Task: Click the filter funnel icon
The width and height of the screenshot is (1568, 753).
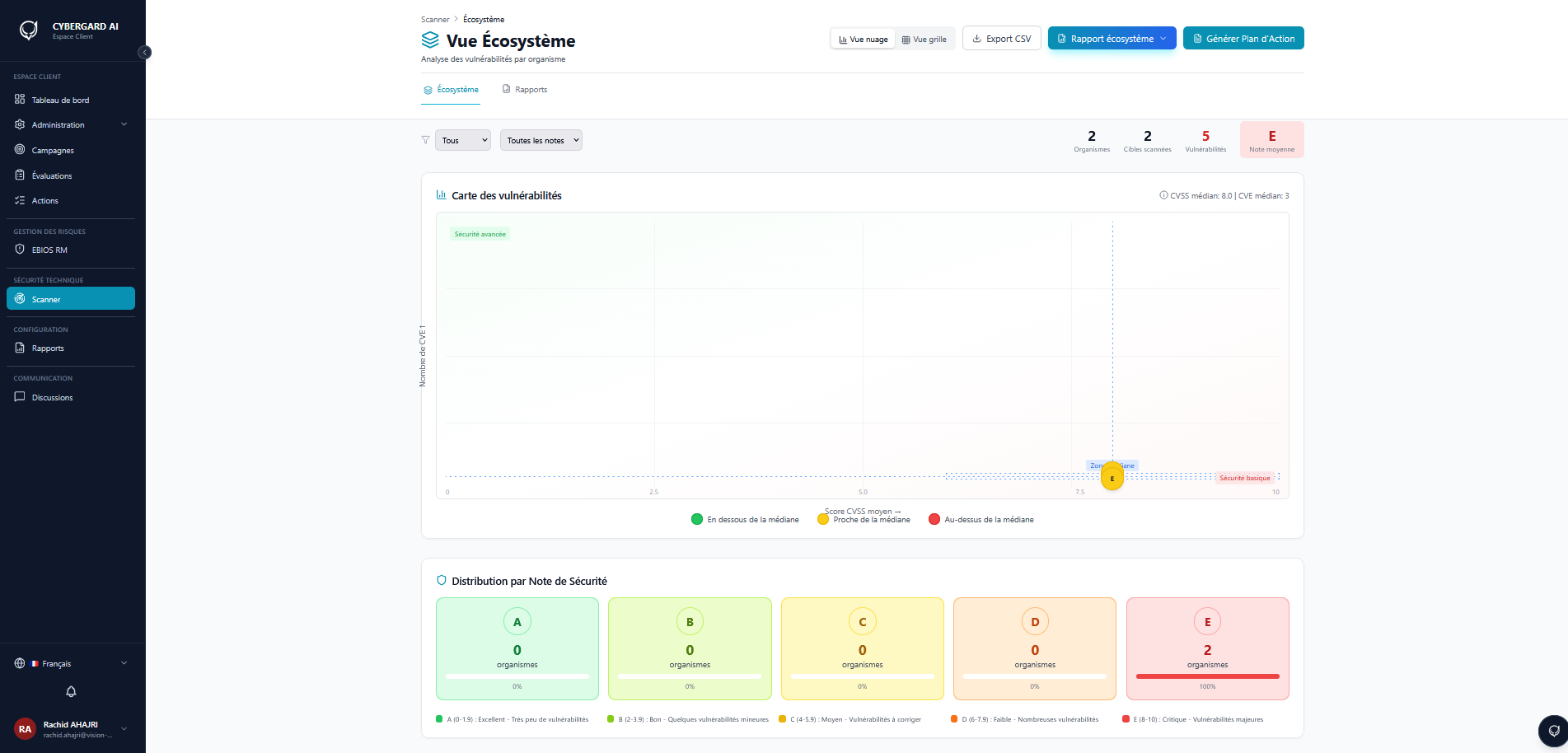Action: point(425,140)
